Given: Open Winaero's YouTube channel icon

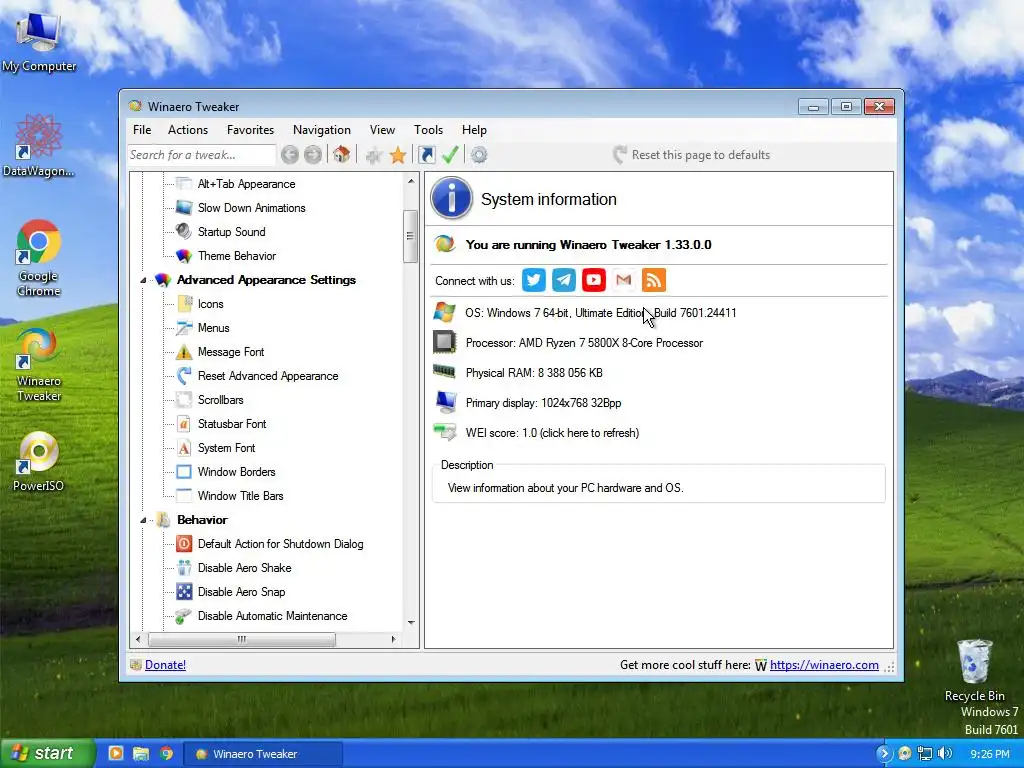Looking at the screenshot, I should click(594, 280).
